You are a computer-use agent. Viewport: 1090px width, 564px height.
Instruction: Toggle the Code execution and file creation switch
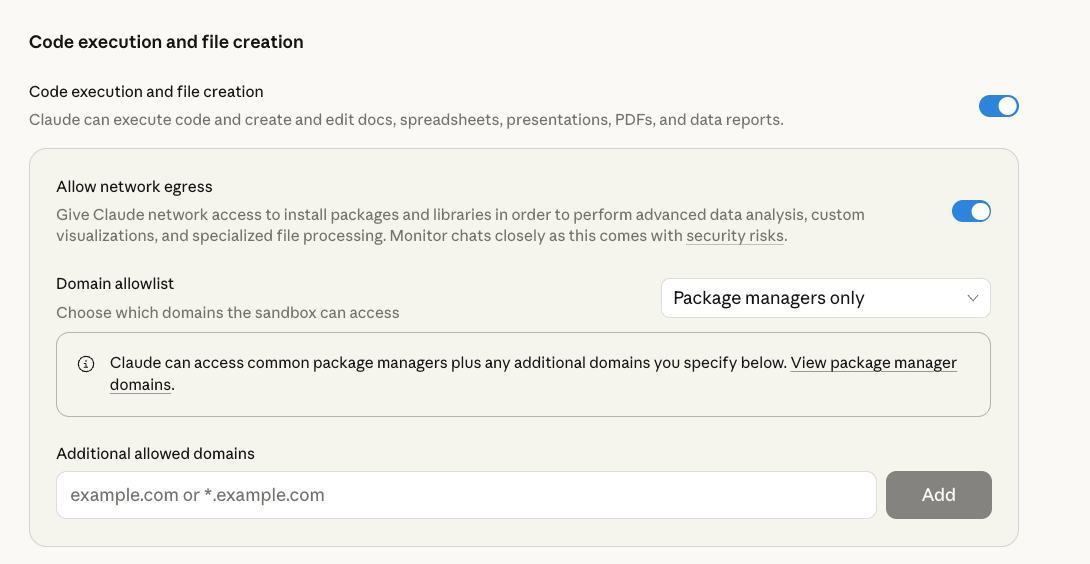[998, 106]
